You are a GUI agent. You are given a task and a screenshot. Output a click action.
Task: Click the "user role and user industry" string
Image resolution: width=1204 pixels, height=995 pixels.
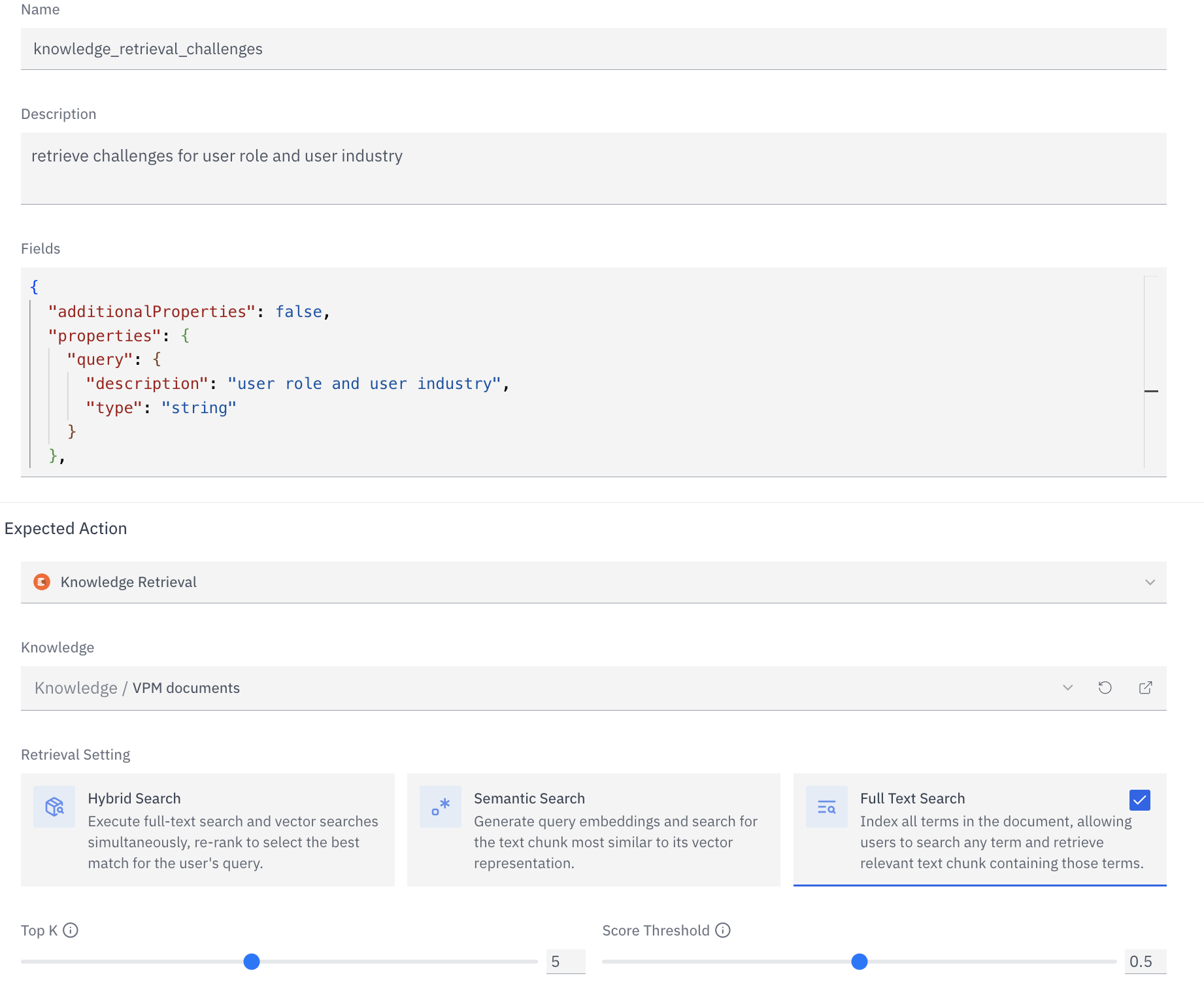364,384
